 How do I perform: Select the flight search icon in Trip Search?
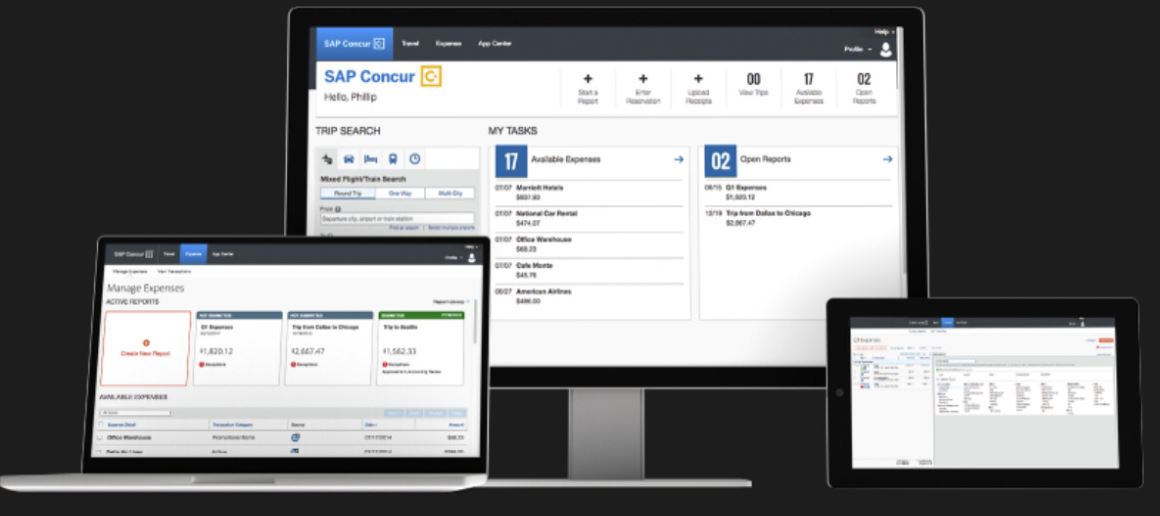(x=327, y=159)
